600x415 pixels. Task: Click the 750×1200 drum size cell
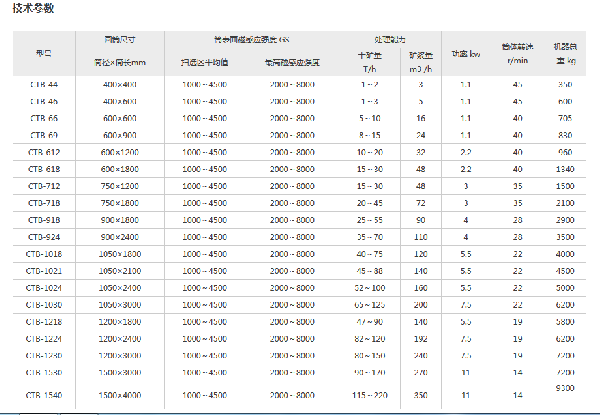[120, 186]
